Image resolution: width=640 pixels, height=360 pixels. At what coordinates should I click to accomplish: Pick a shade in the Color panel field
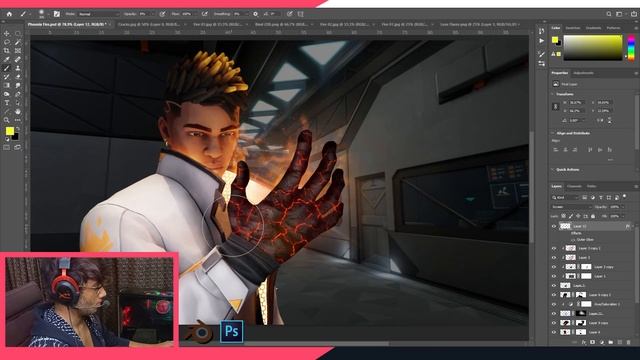(593, 48)
